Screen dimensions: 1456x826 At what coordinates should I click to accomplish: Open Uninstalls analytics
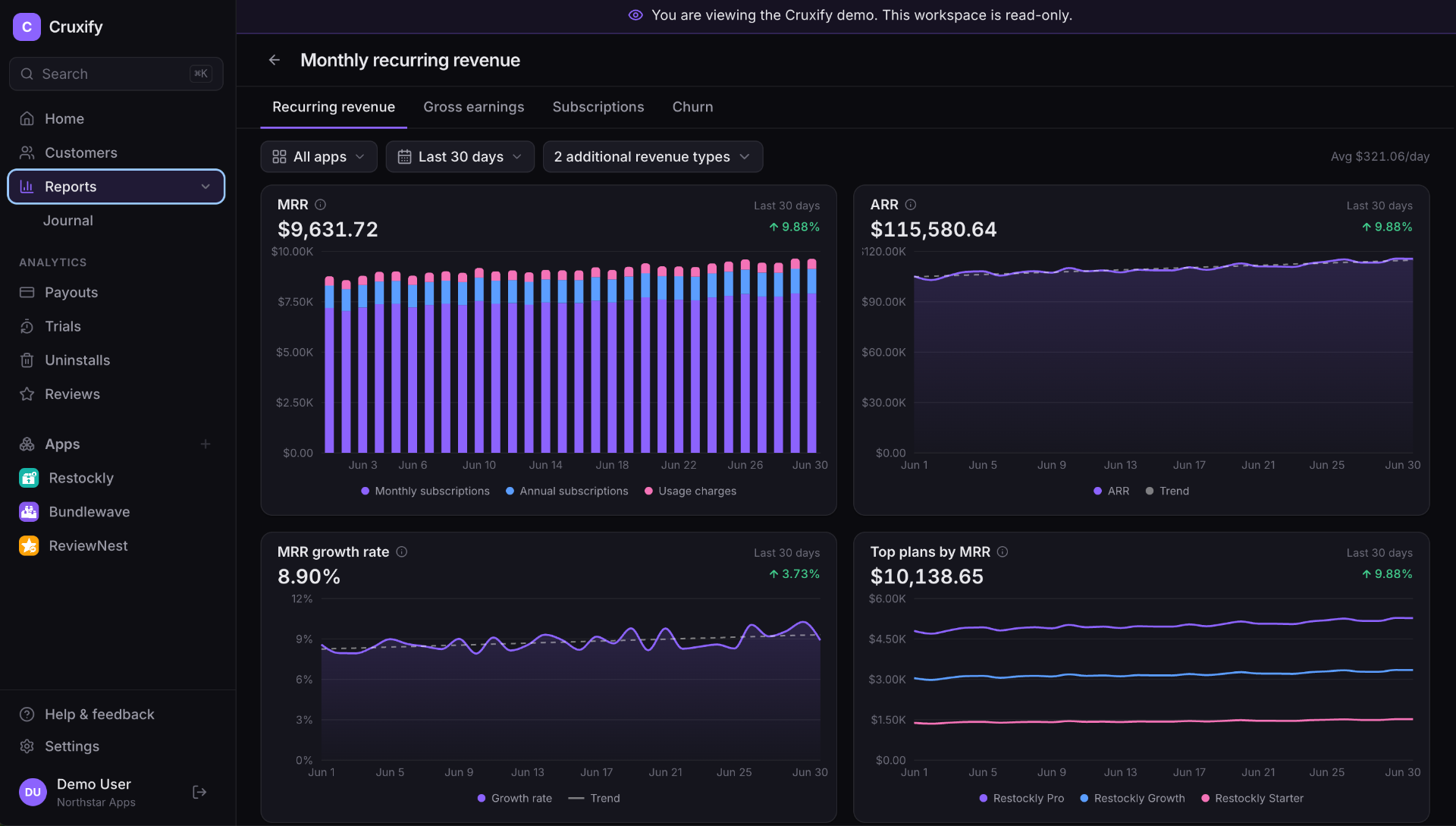click(116, 360)
